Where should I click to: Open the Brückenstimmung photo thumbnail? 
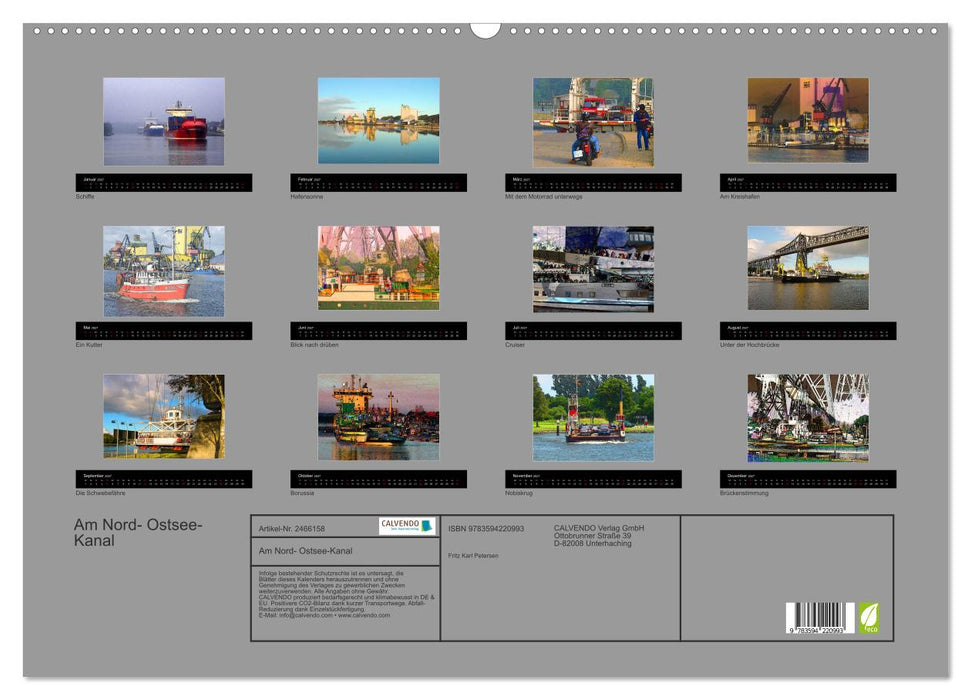pyautogui.click(x=808, y=418)
